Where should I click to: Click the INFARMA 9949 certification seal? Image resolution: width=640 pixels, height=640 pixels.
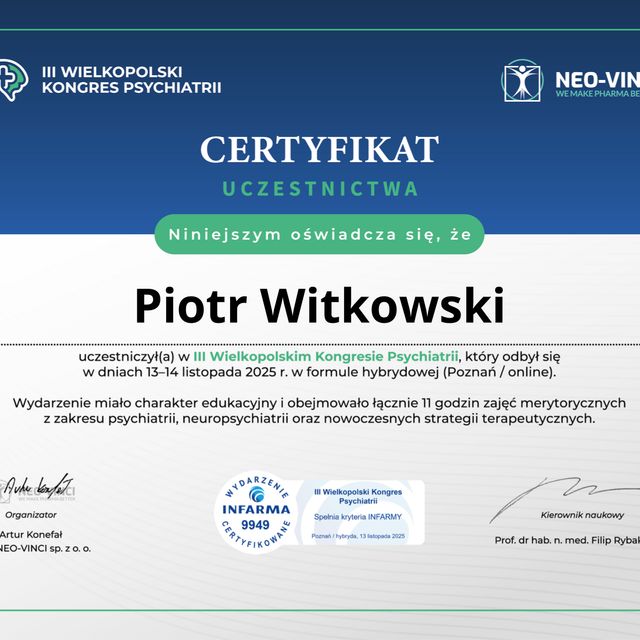coord(255,512)
